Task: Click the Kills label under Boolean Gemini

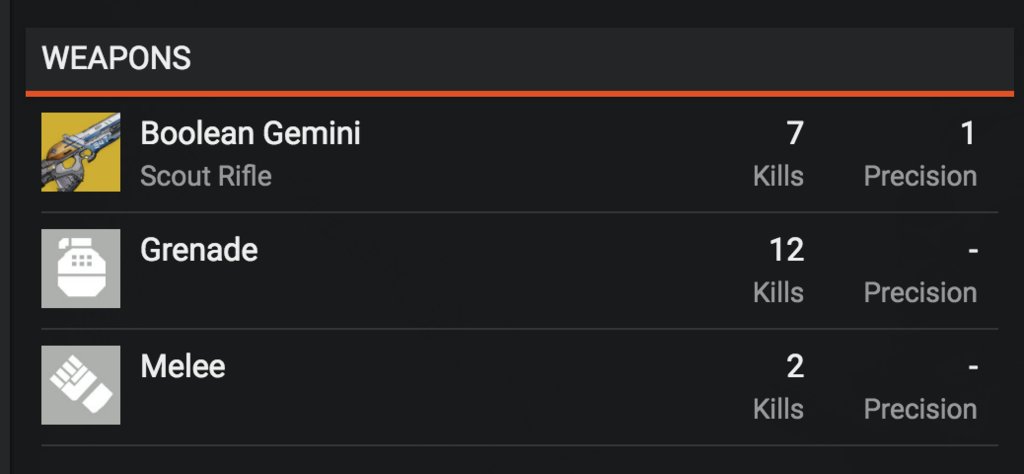Action: tap(778, 176)
